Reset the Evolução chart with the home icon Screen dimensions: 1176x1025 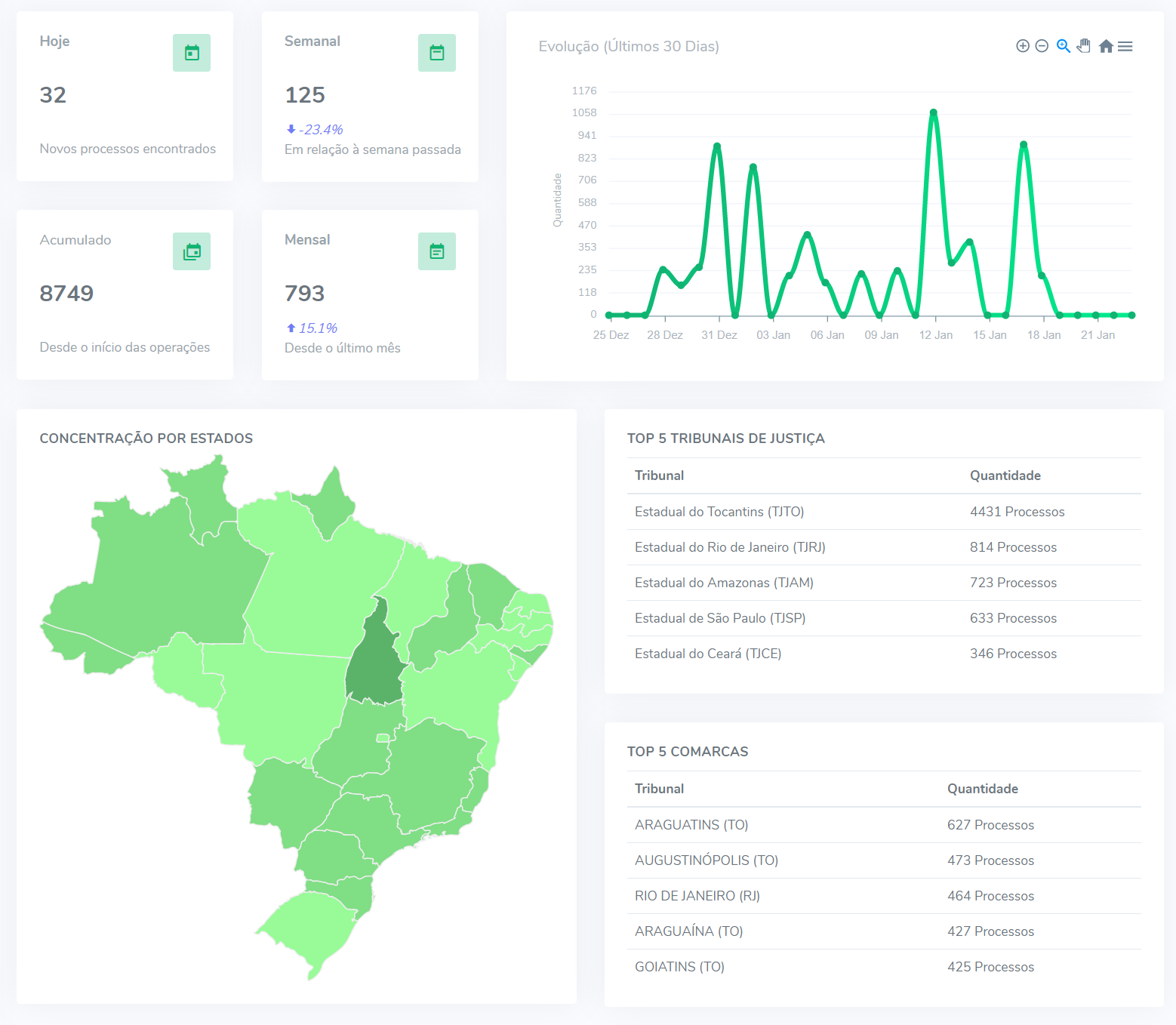coord(1106,45)
